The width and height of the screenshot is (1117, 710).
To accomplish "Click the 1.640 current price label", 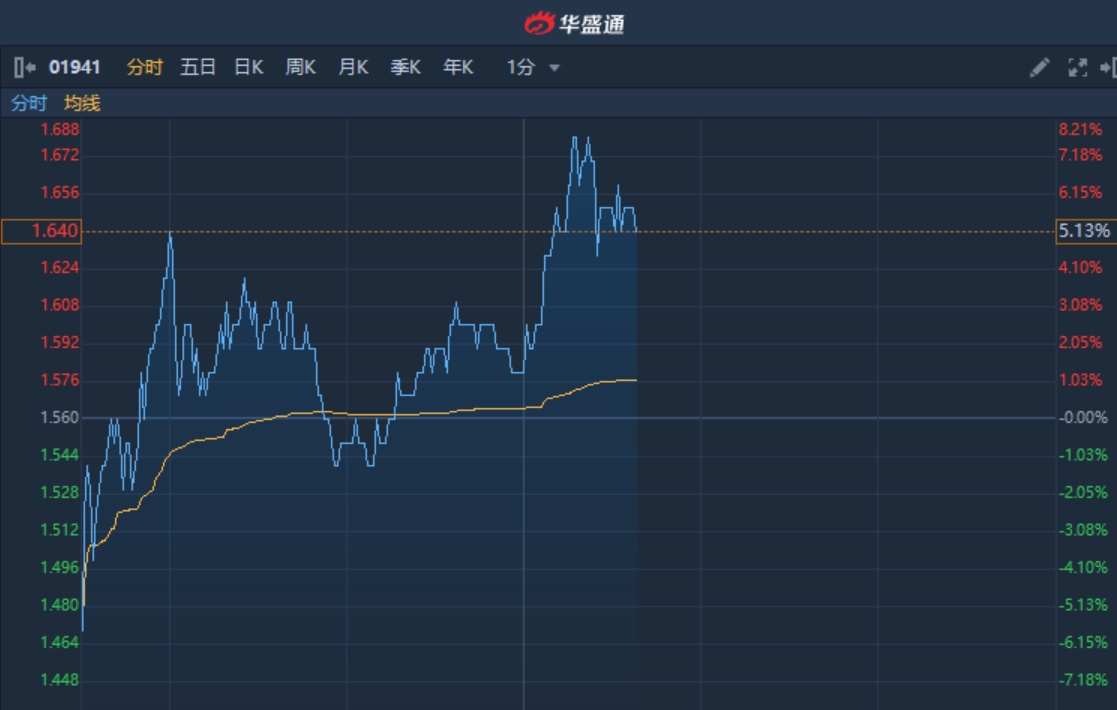I will point(55,231).
